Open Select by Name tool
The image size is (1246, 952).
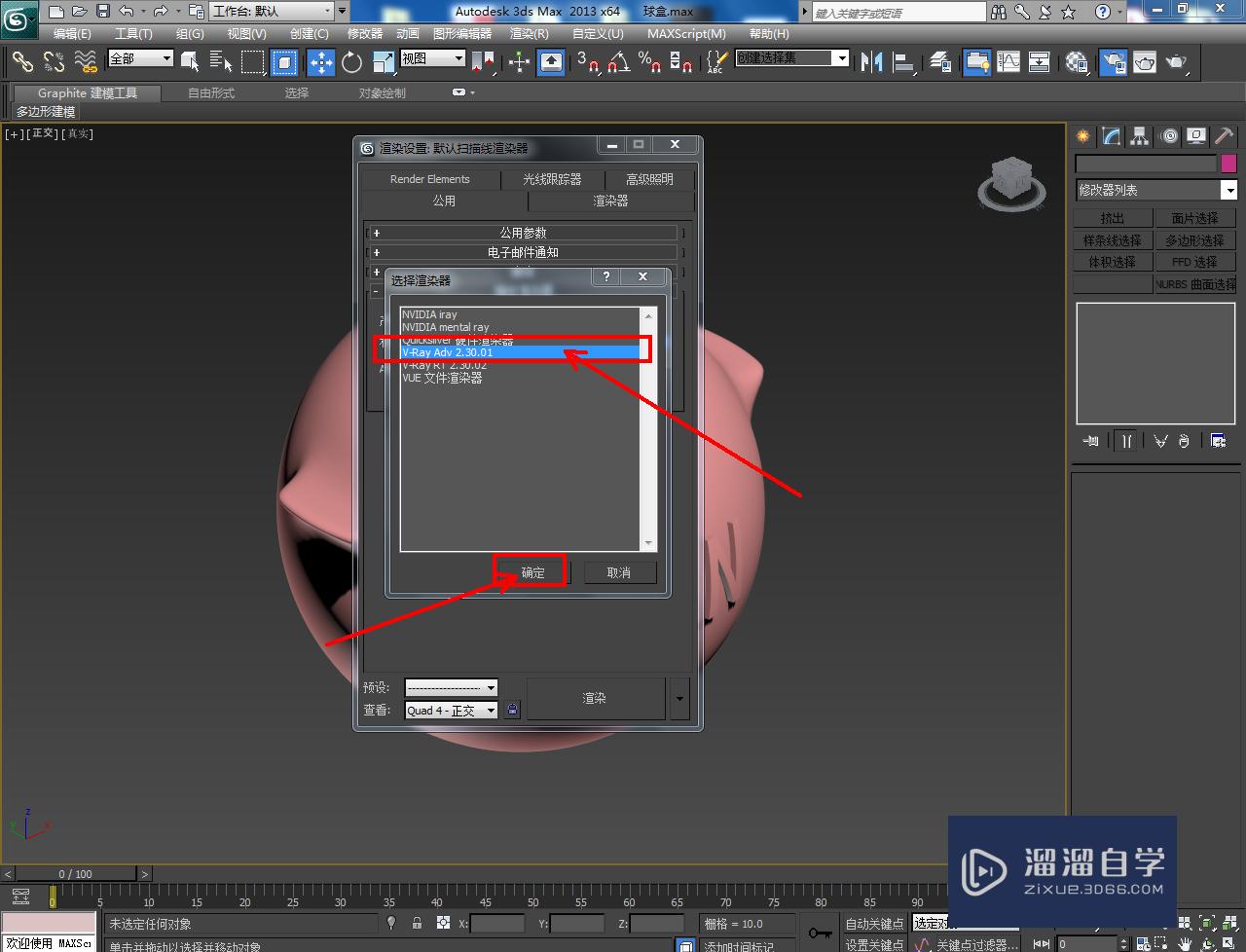pos(221,62)
